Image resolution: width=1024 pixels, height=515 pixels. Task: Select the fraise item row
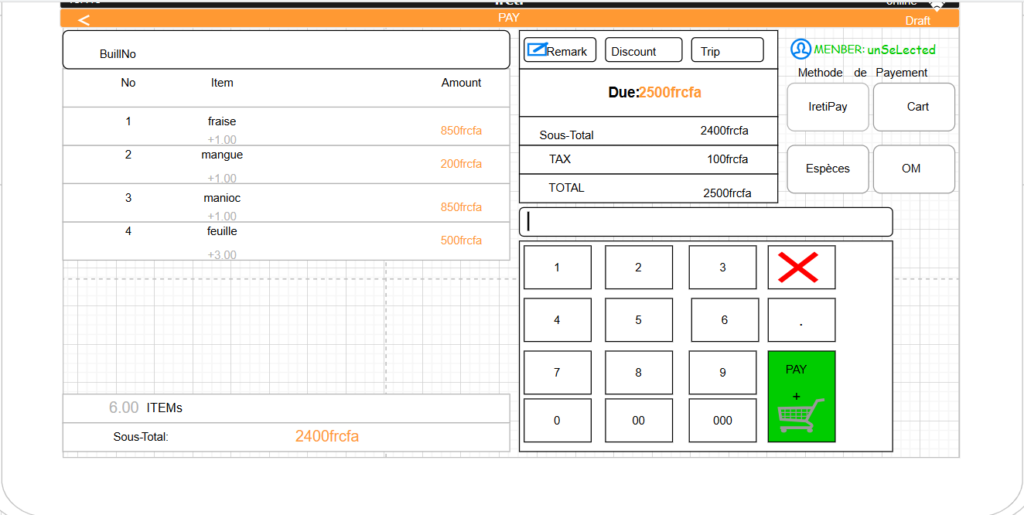click(286, 127)
